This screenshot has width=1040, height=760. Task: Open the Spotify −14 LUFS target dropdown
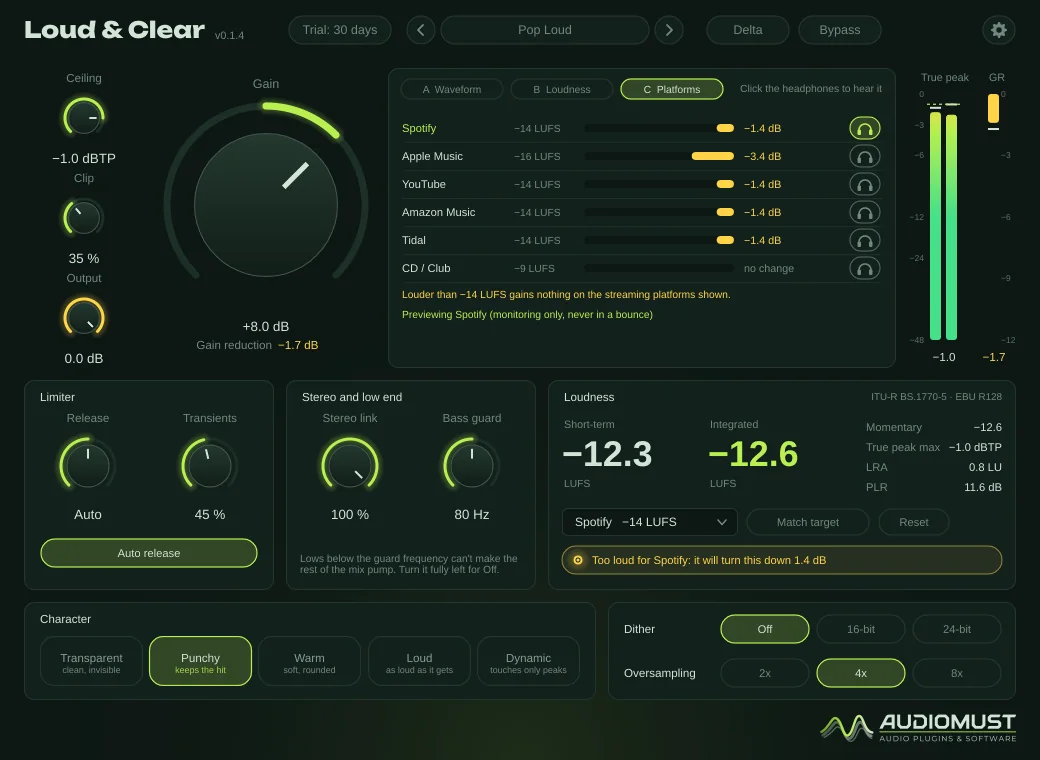tap(650, 522)
